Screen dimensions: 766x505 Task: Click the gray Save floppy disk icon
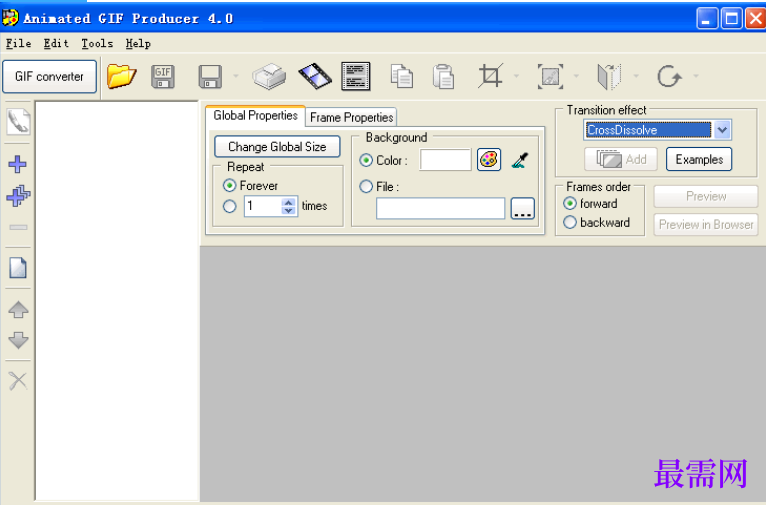[x=210, y=77]
